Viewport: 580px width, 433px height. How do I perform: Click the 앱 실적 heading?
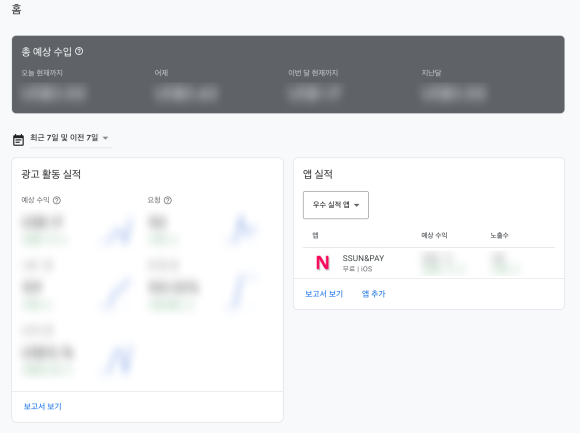[x=318, y=174]
